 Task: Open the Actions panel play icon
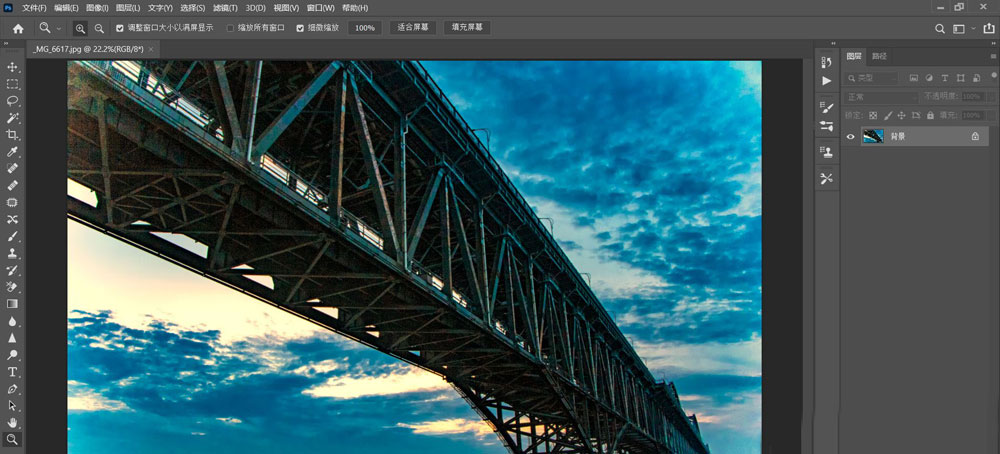[826, 80]
